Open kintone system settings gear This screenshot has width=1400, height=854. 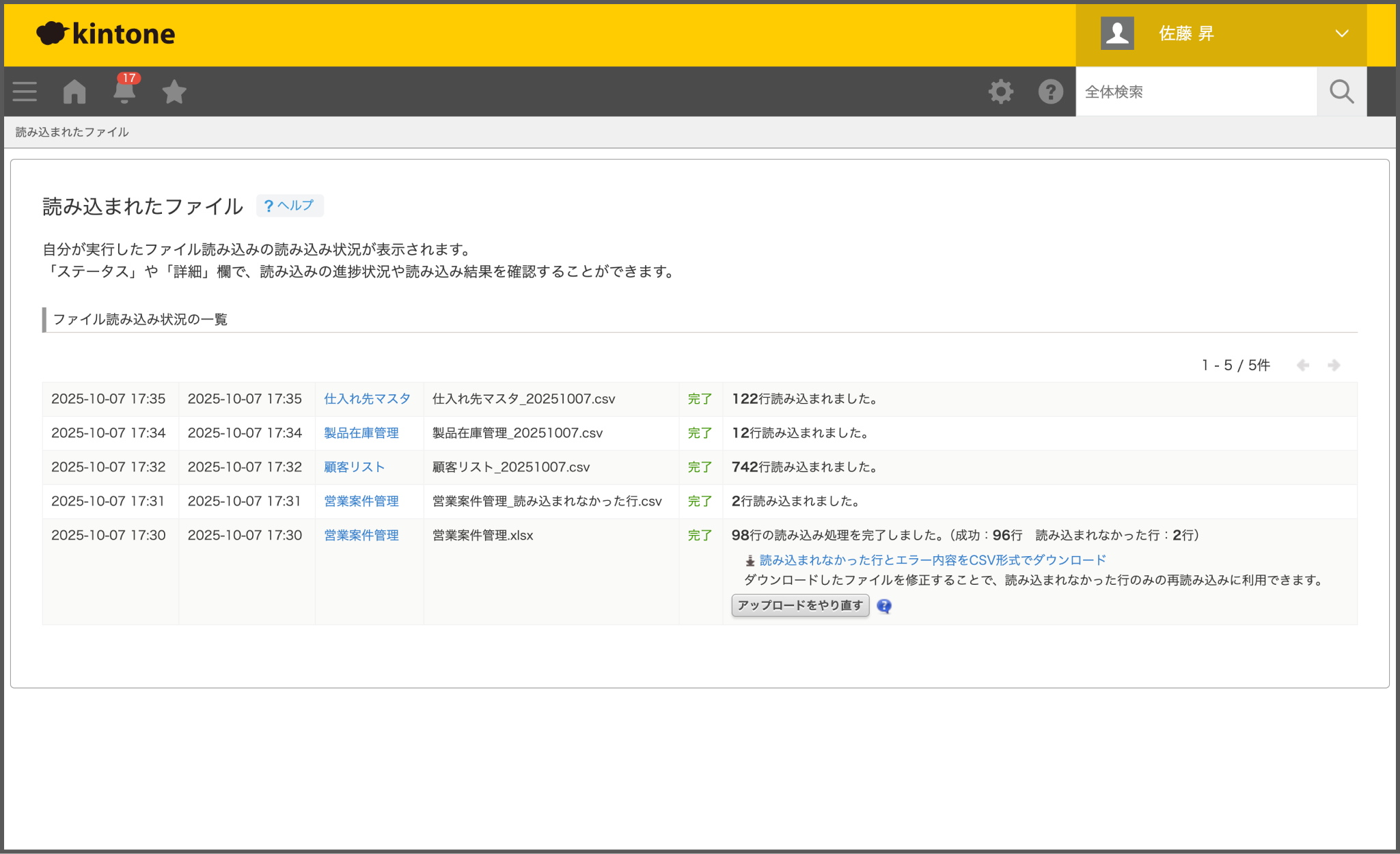(1001, 91)
